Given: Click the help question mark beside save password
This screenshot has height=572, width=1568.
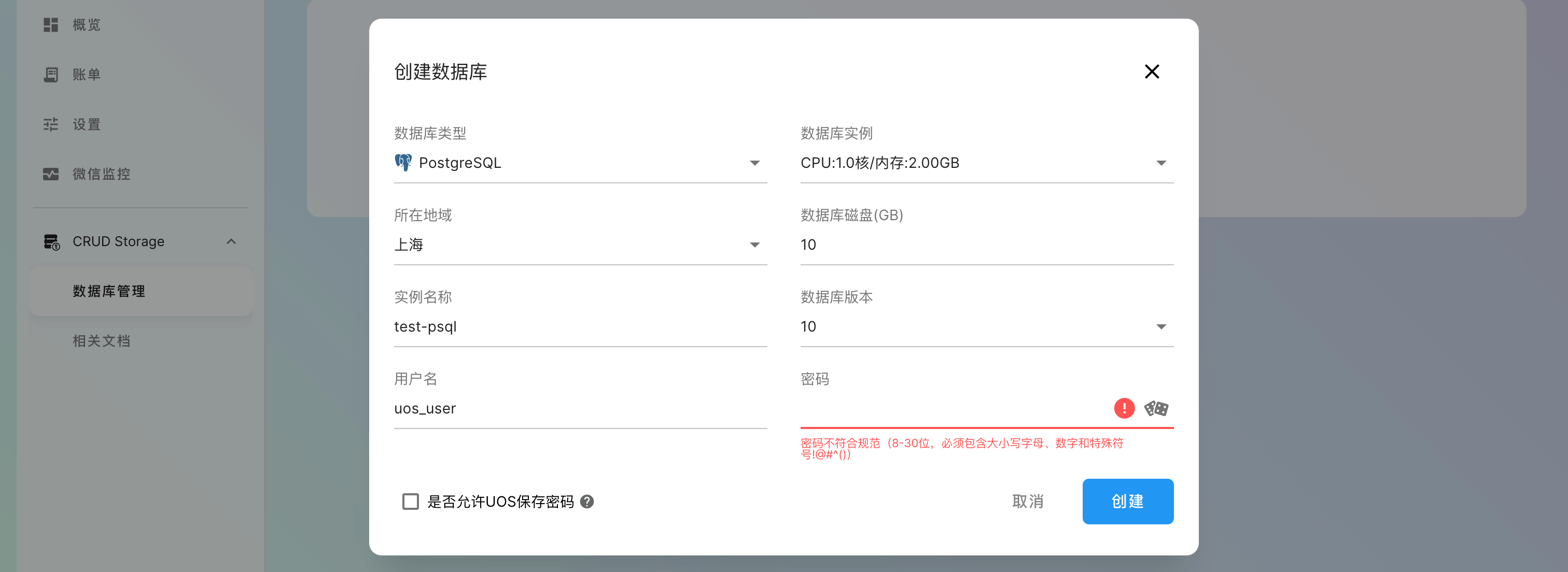Looking at the screenshot, I should (x=587, y=502).
